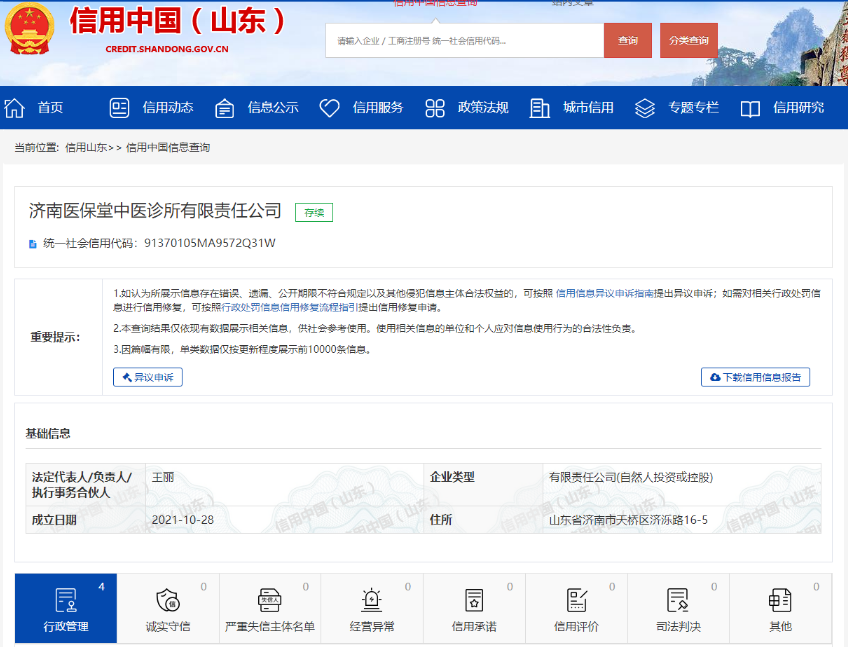Click the credit code 91370105MA9572Q31W
The width and height of the screenshot is (848, 647).
tap(210, 243)
